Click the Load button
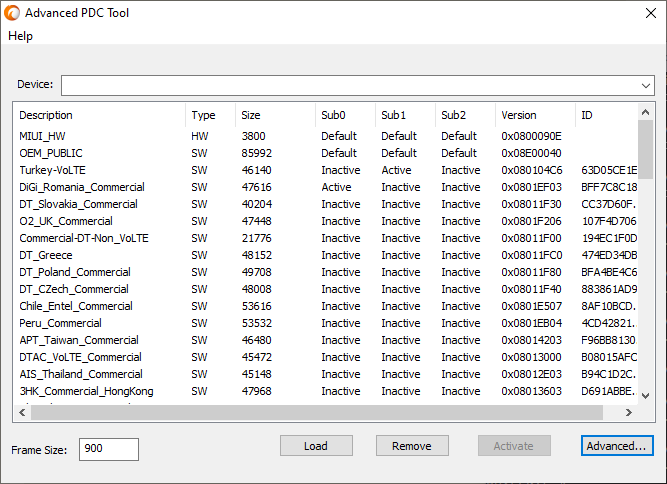The height and width of the screenshot is (484, 667). (x=316, y=446)
